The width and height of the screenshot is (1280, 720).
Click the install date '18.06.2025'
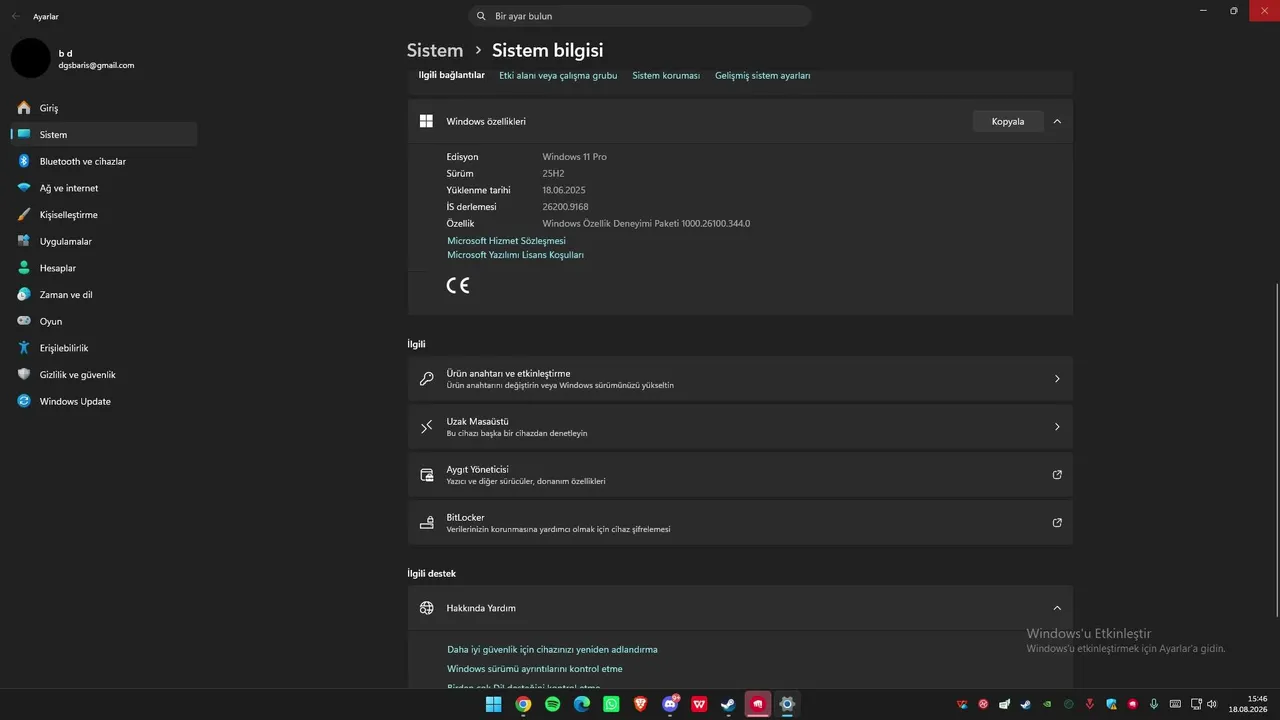[x=564, y=190]
